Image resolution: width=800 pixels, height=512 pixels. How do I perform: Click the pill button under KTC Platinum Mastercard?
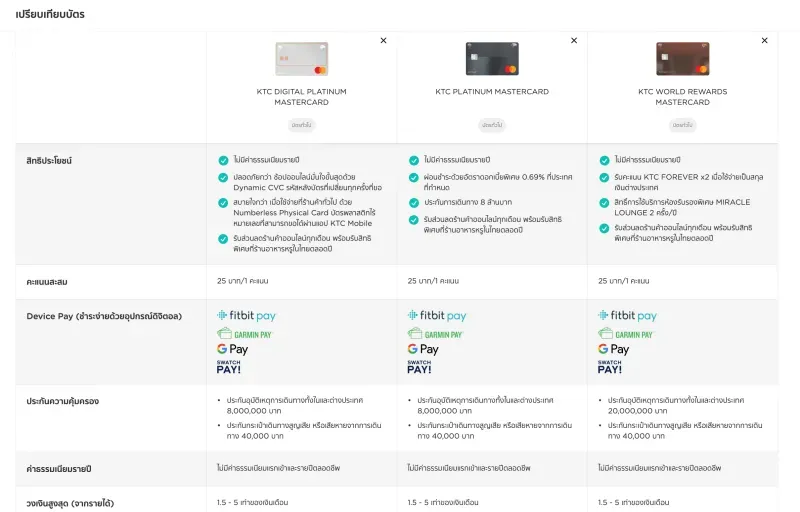[x=492, y=125]
